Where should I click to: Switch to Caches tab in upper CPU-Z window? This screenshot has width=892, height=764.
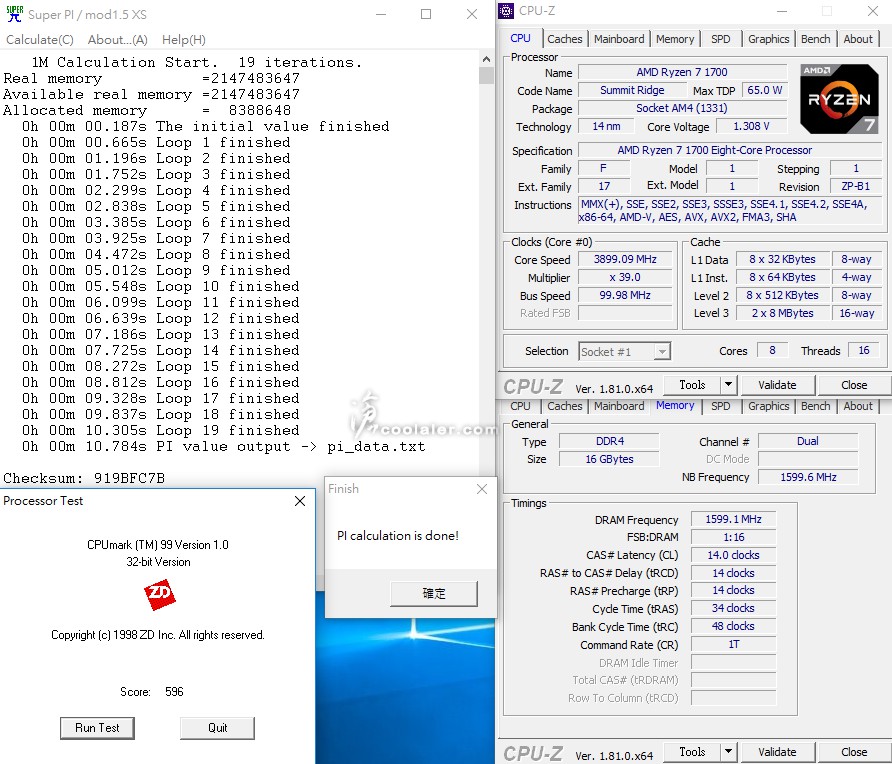[564, 39]
